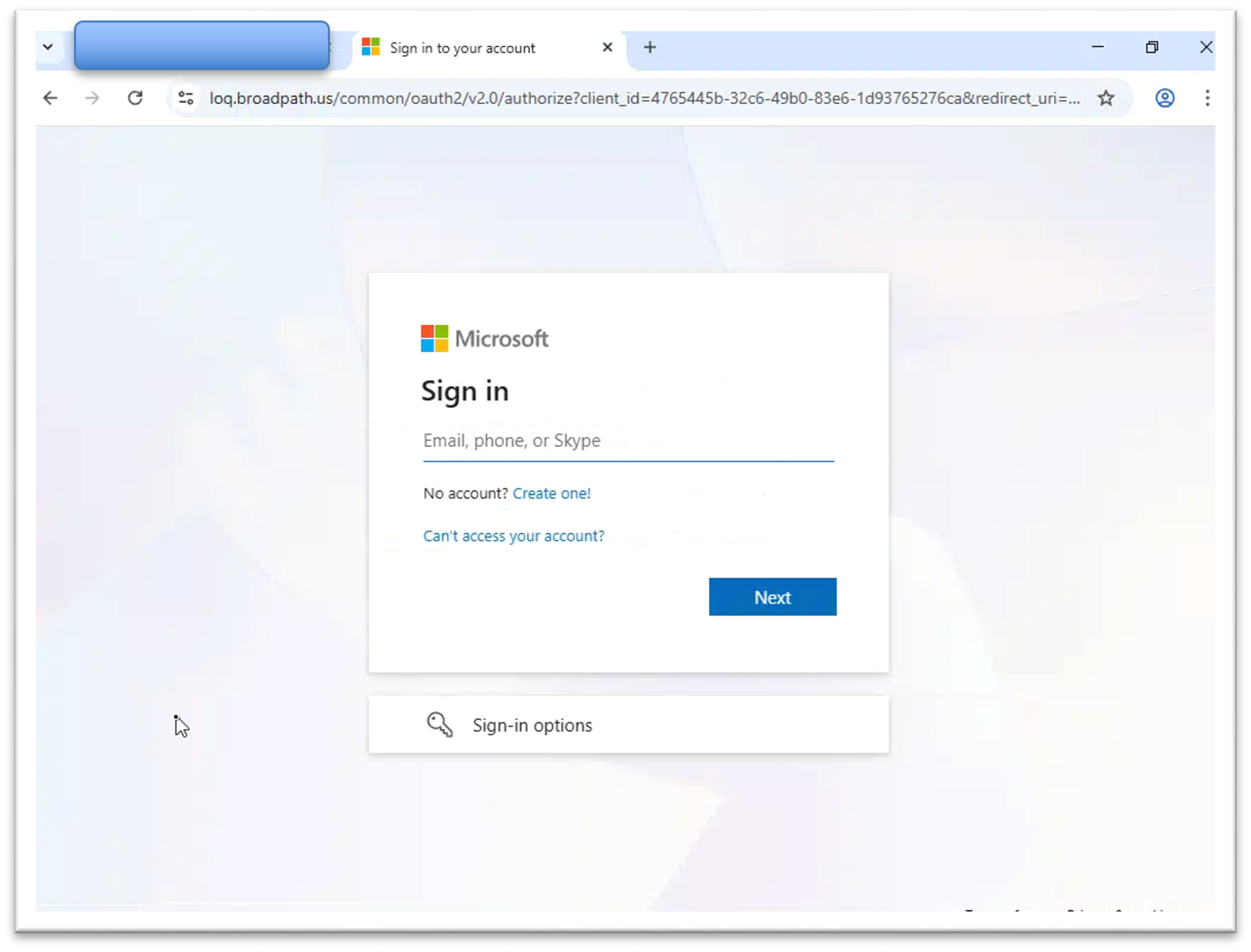
Task: Click the Microsoft logo in sign-in card
Action: tap(485, 338)
